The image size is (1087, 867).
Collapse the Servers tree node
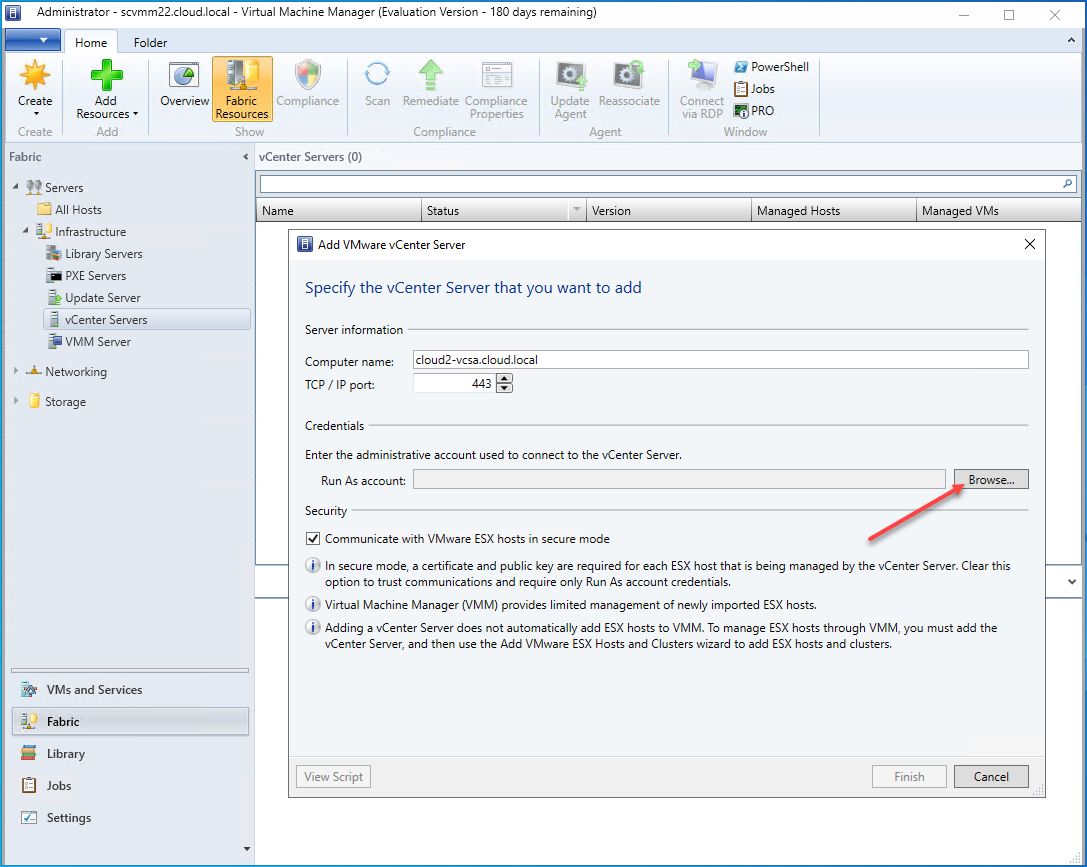(16, 188)
